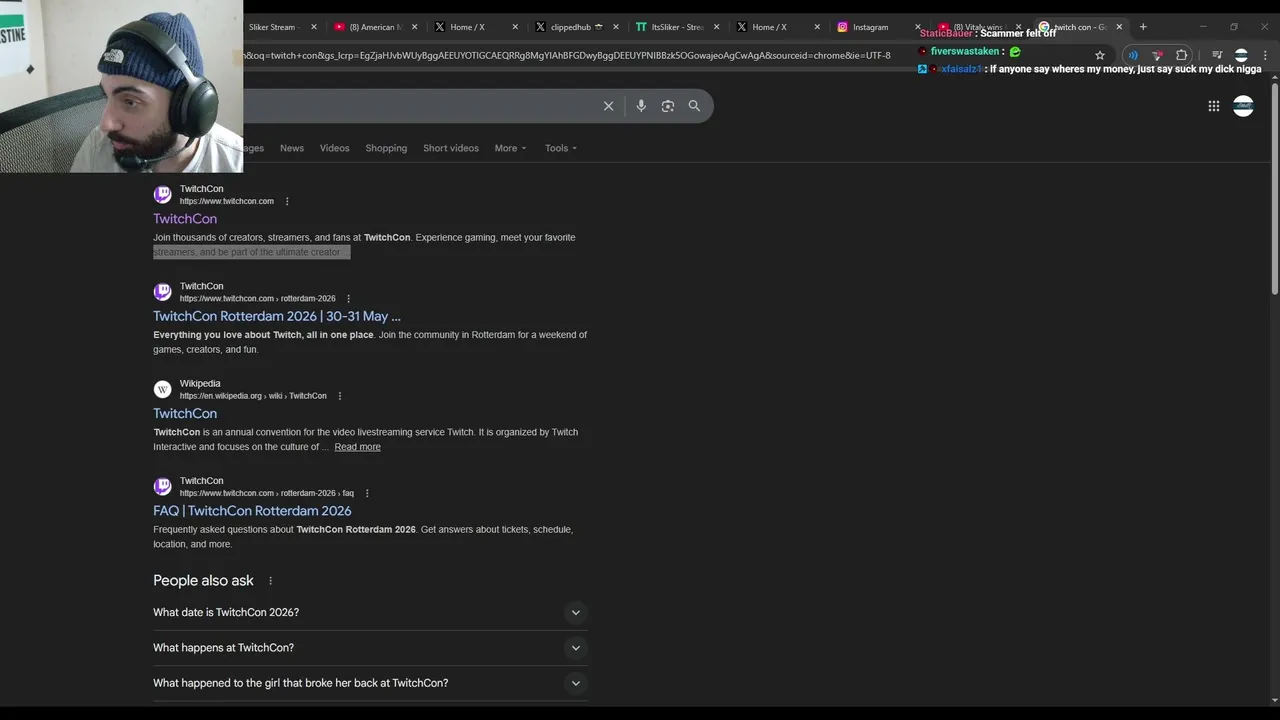Open People also ask options menu
Image resolution: width=1280 pixels, height=720 pixels.
[x=270, y=581]
